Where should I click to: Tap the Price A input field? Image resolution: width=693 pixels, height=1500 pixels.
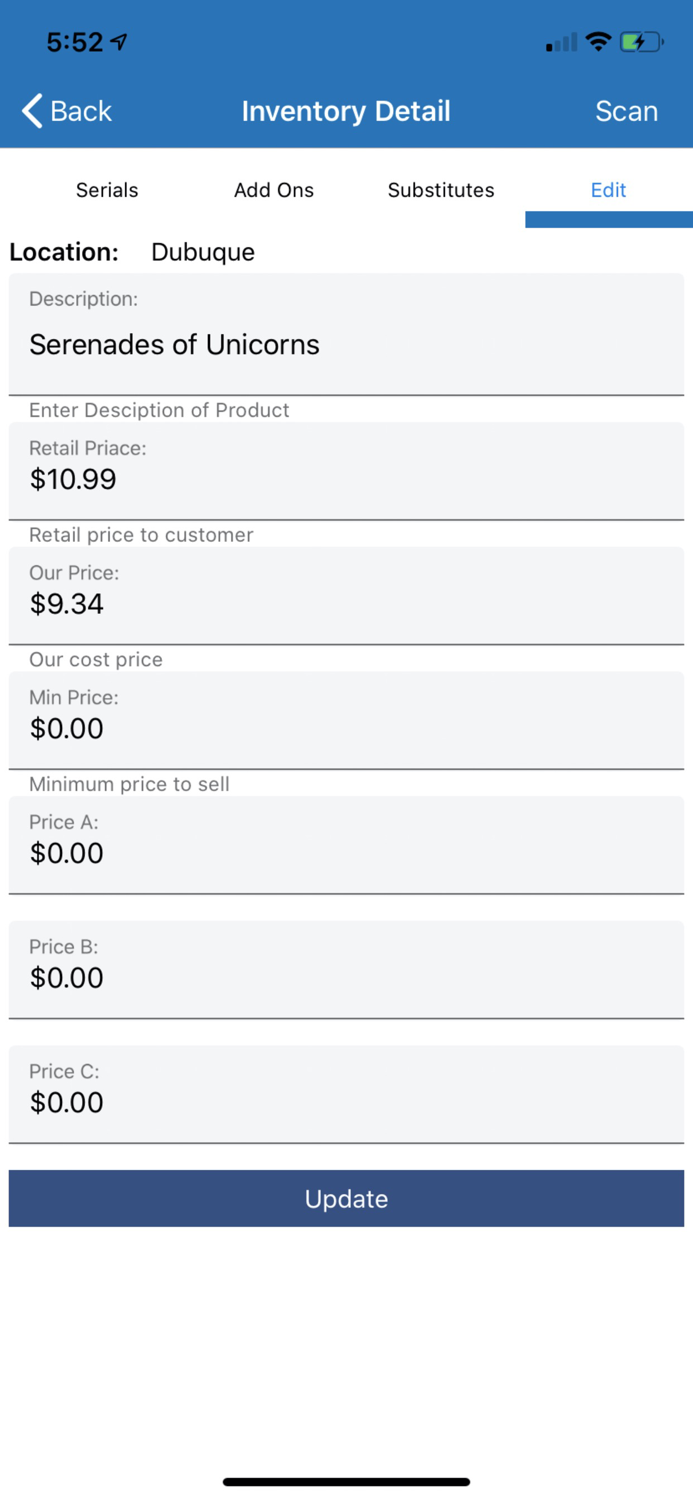pos(346,853)
